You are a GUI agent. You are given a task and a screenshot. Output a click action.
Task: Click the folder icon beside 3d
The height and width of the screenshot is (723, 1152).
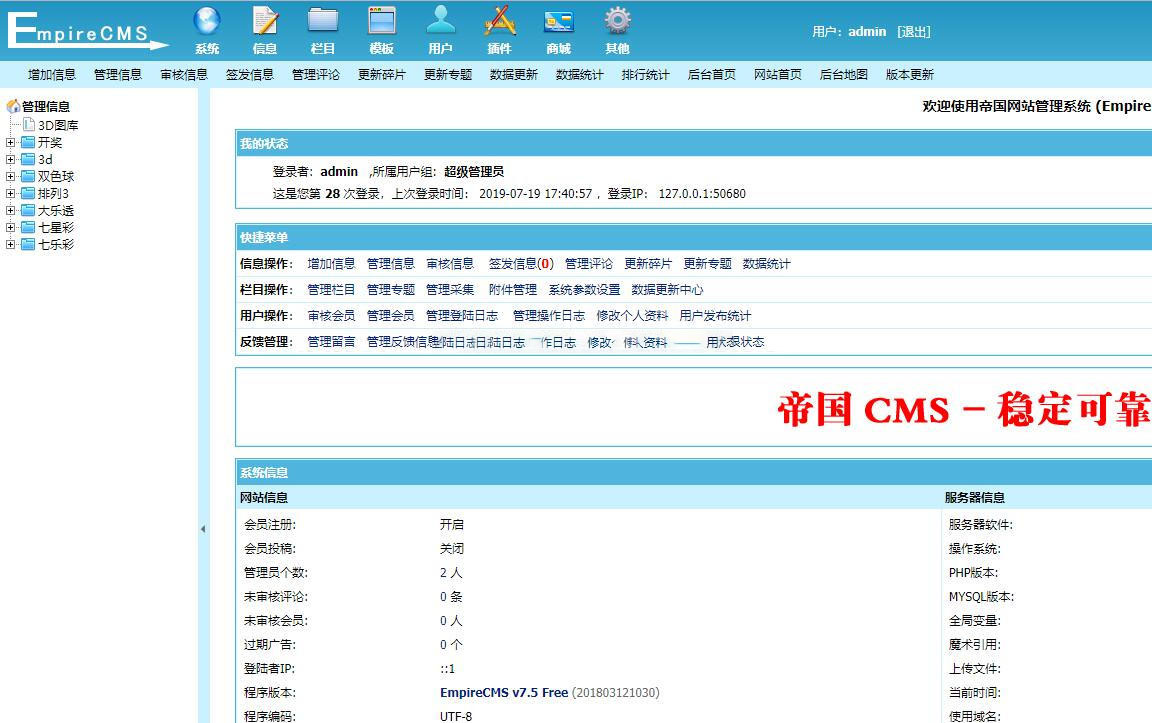28,159
